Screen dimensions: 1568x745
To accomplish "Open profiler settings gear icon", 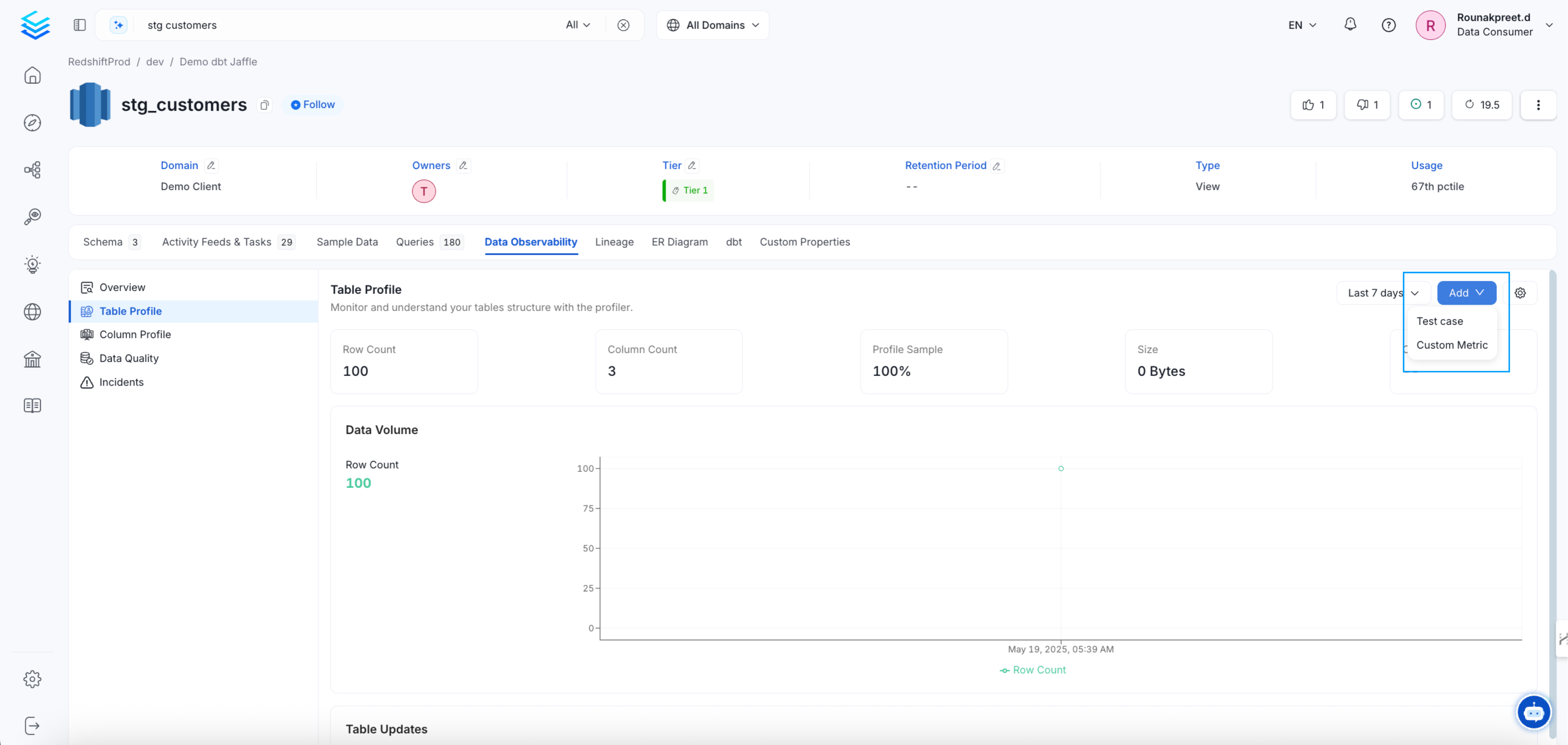I will pos(1520,293).
